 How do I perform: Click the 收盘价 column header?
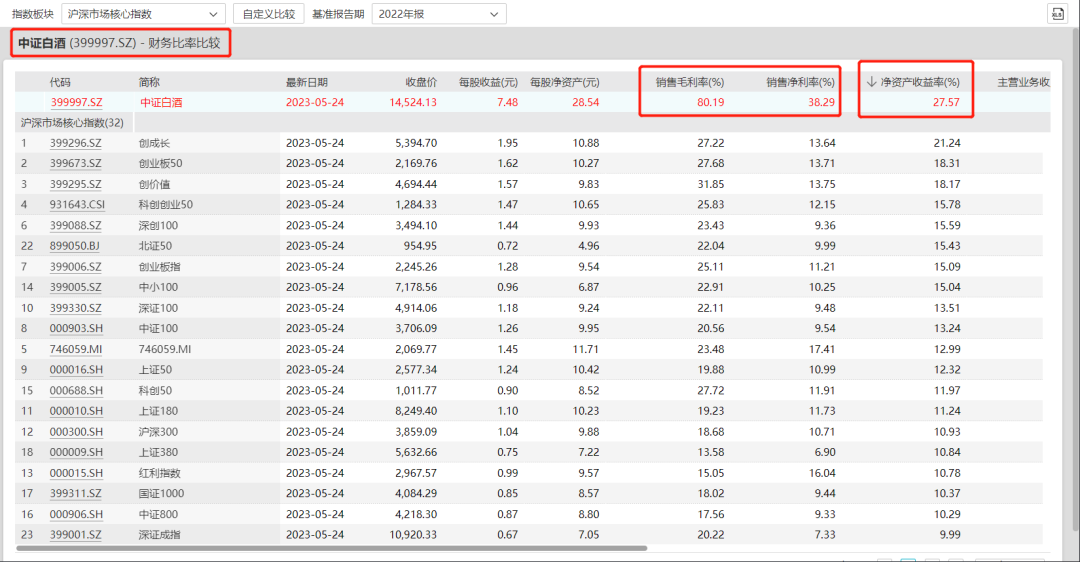(x=422, y=82)
